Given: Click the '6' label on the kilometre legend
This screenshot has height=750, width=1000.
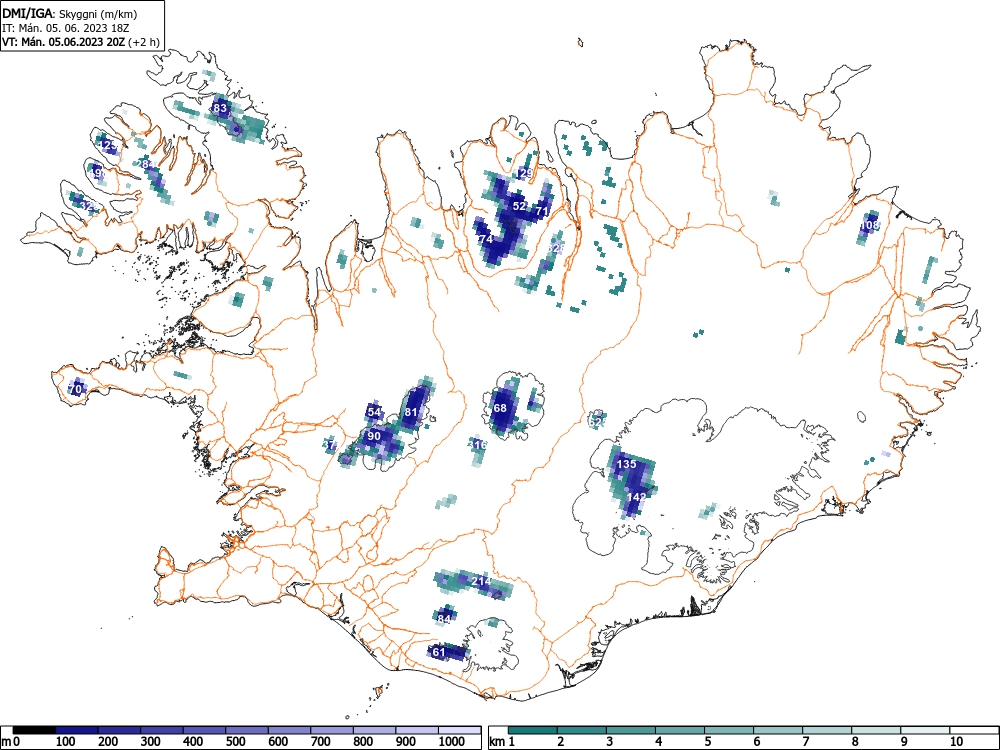Looking at the screenshot, I should pyautogui.click(x=756, y=741).
